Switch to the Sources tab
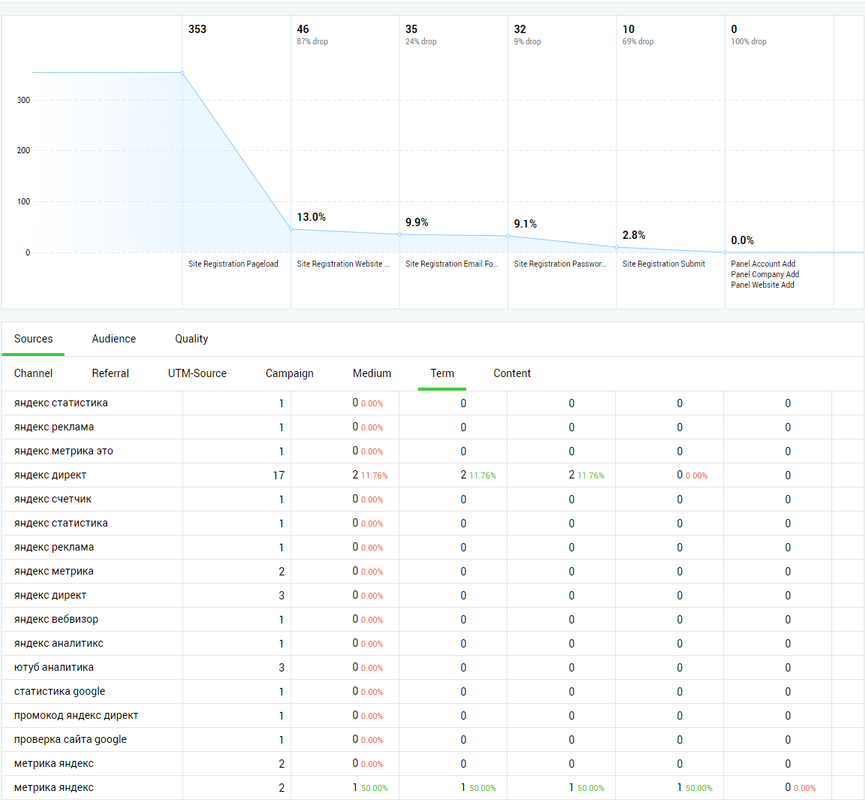Image resolution: width=865 pixels, height=800 pixels. coord(33,339)
